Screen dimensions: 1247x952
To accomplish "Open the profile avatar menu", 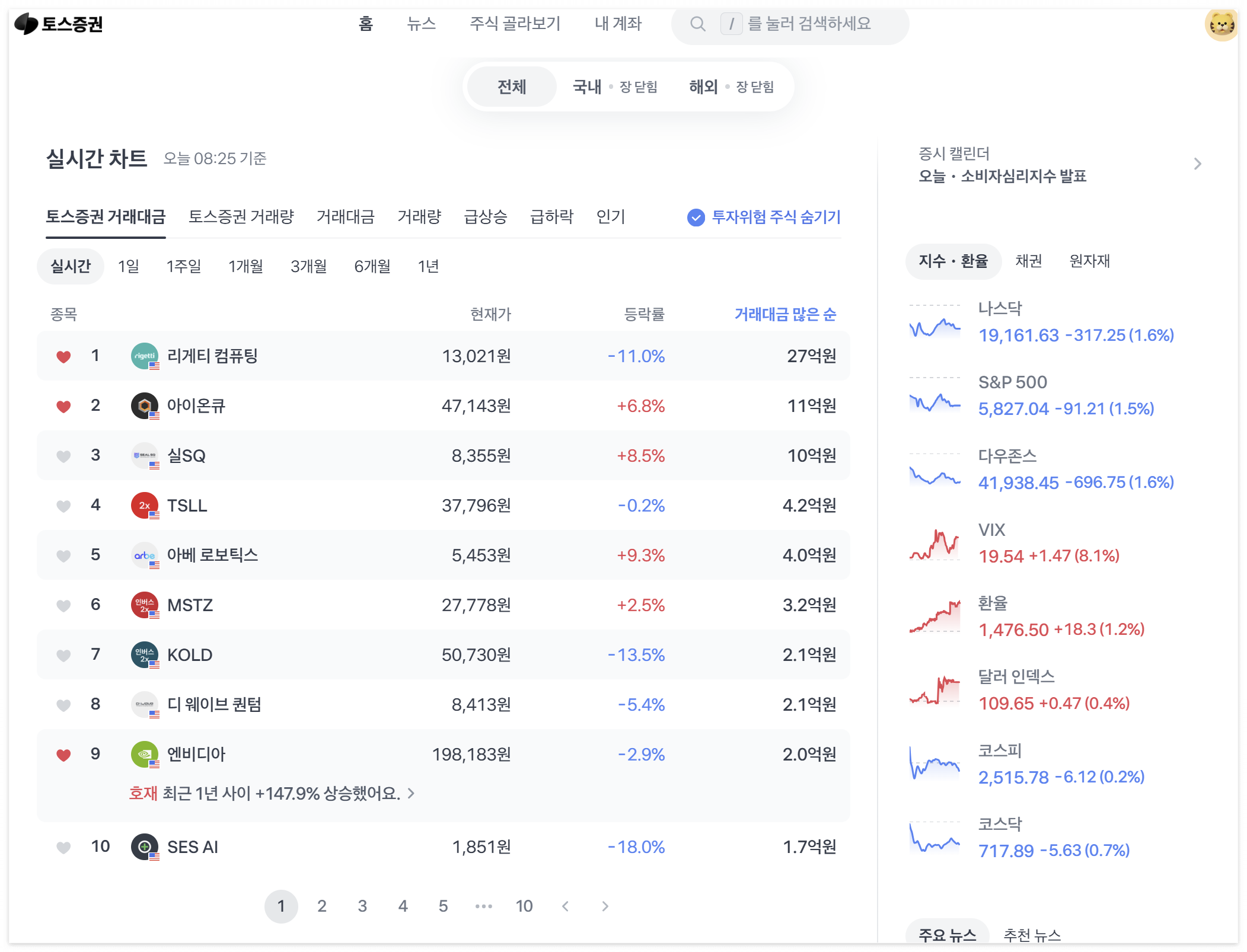I will [x=1221, y=24].
